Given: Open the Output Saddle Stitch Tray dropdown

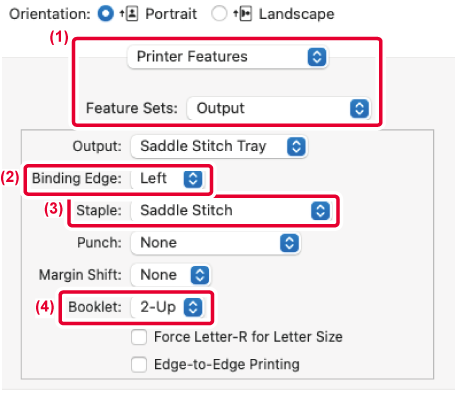Looking at the screenshot, I should pos(219,146).
